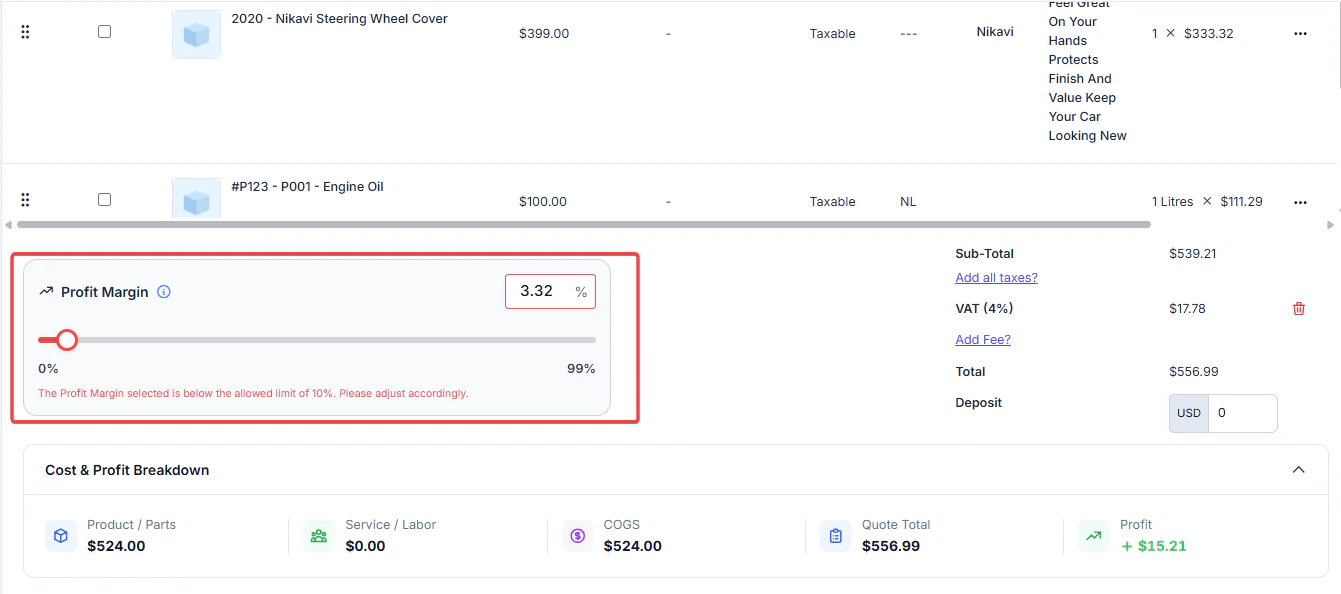This screenshot has height=594, width=1341.
Task: Click the Service / Labor people icon
Action: [x=319, y=536]
